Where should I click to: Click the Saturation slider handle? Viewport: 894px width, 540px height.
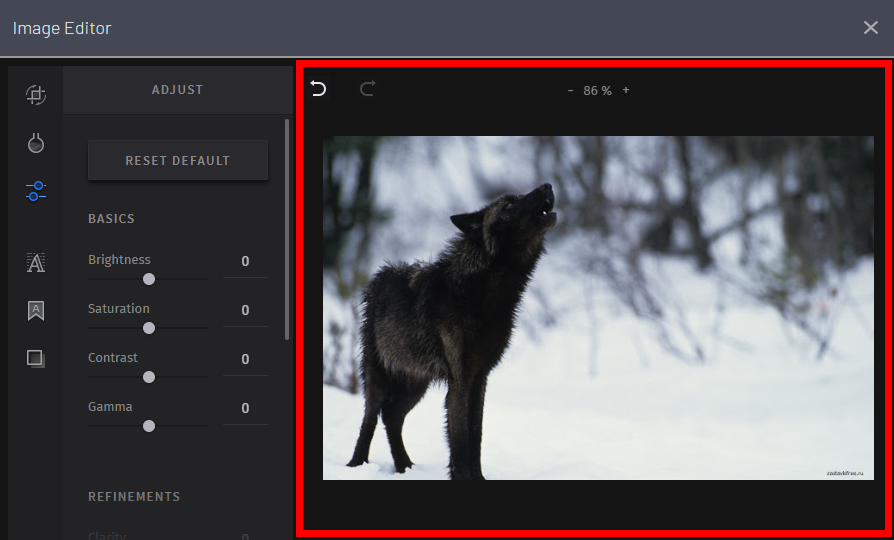point(149,328)
